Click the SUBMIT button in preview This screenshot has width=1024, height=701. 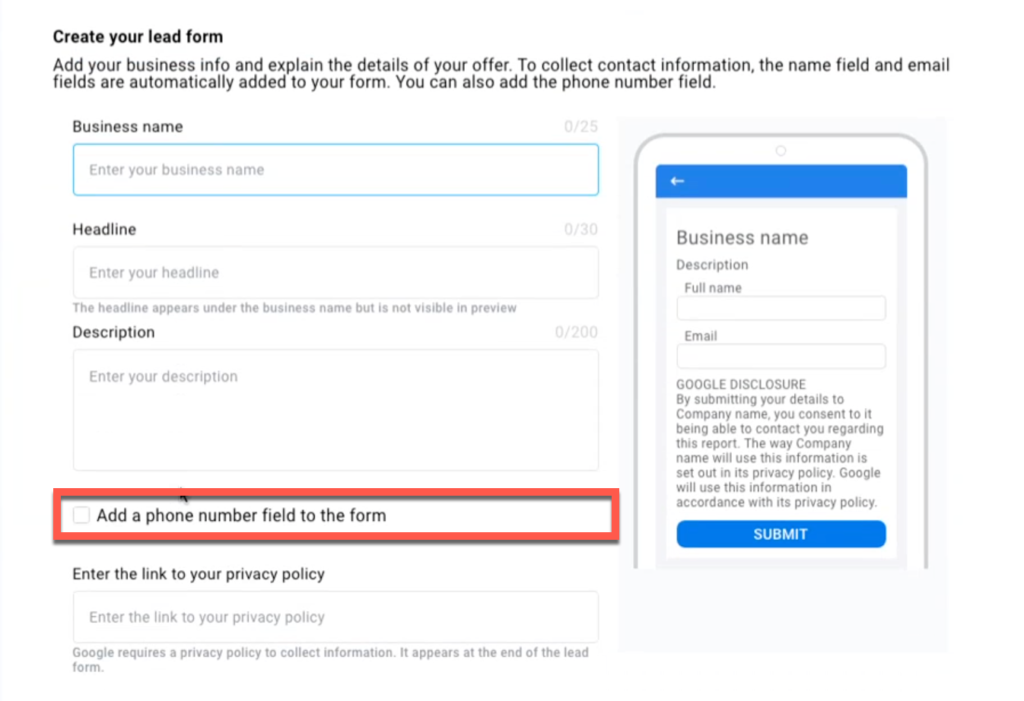[x=781, y=534]
